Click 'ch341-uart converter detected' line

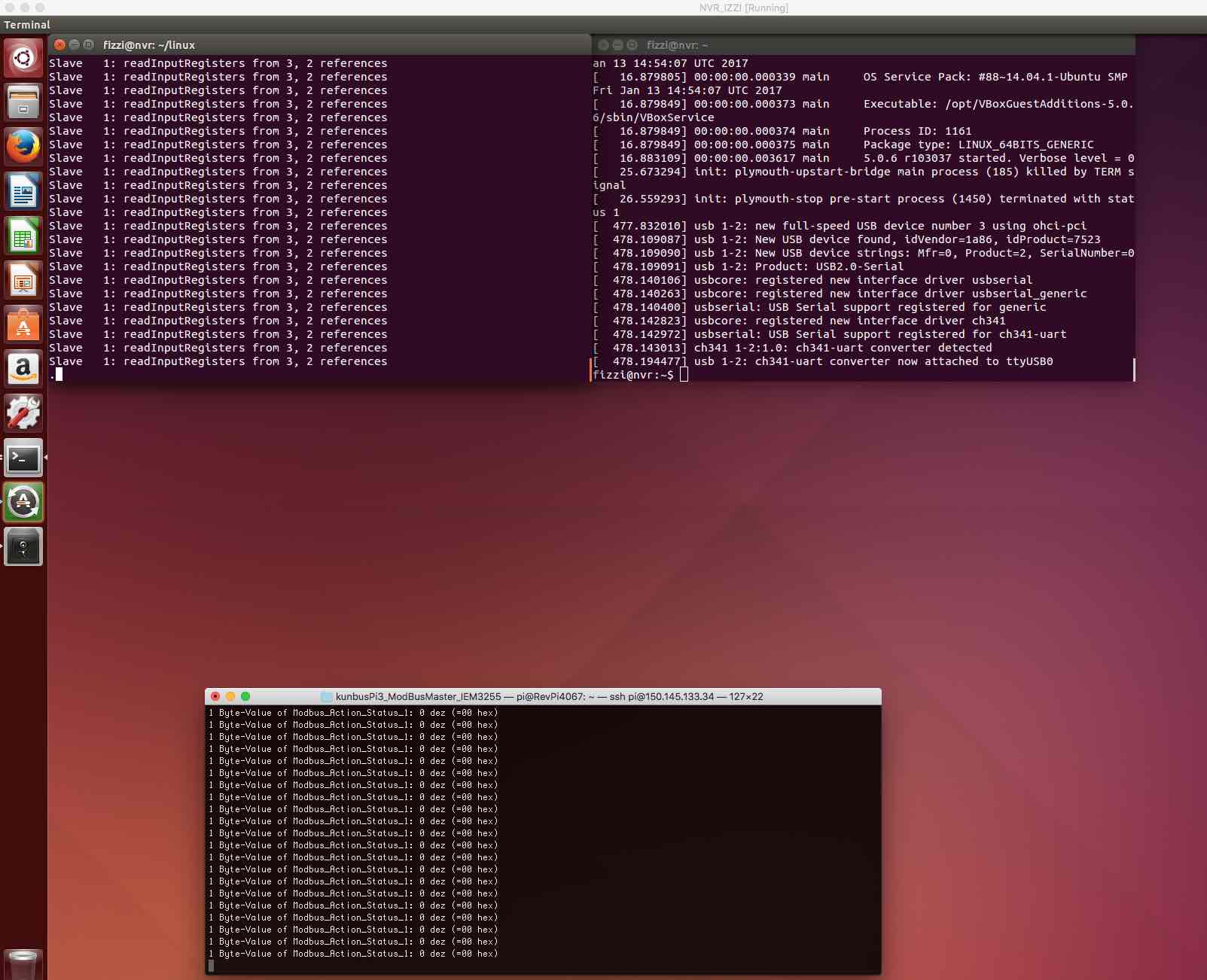792,348
